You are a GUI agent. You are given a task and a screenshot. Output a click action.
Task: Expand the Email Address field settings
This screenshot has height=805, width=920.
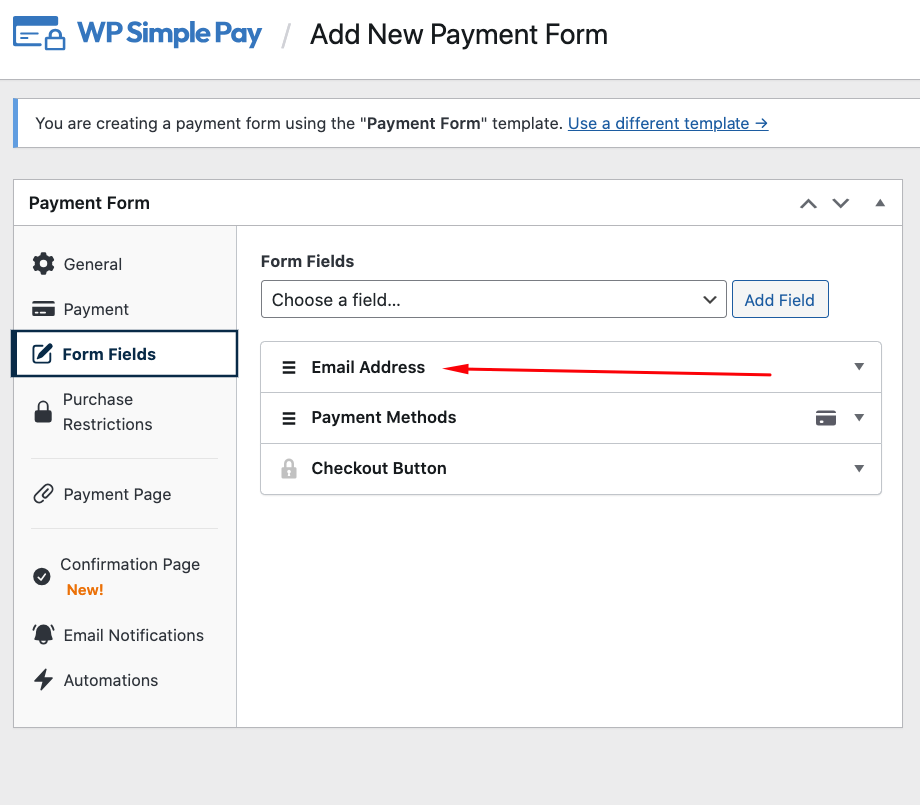[x=859, y=367]
